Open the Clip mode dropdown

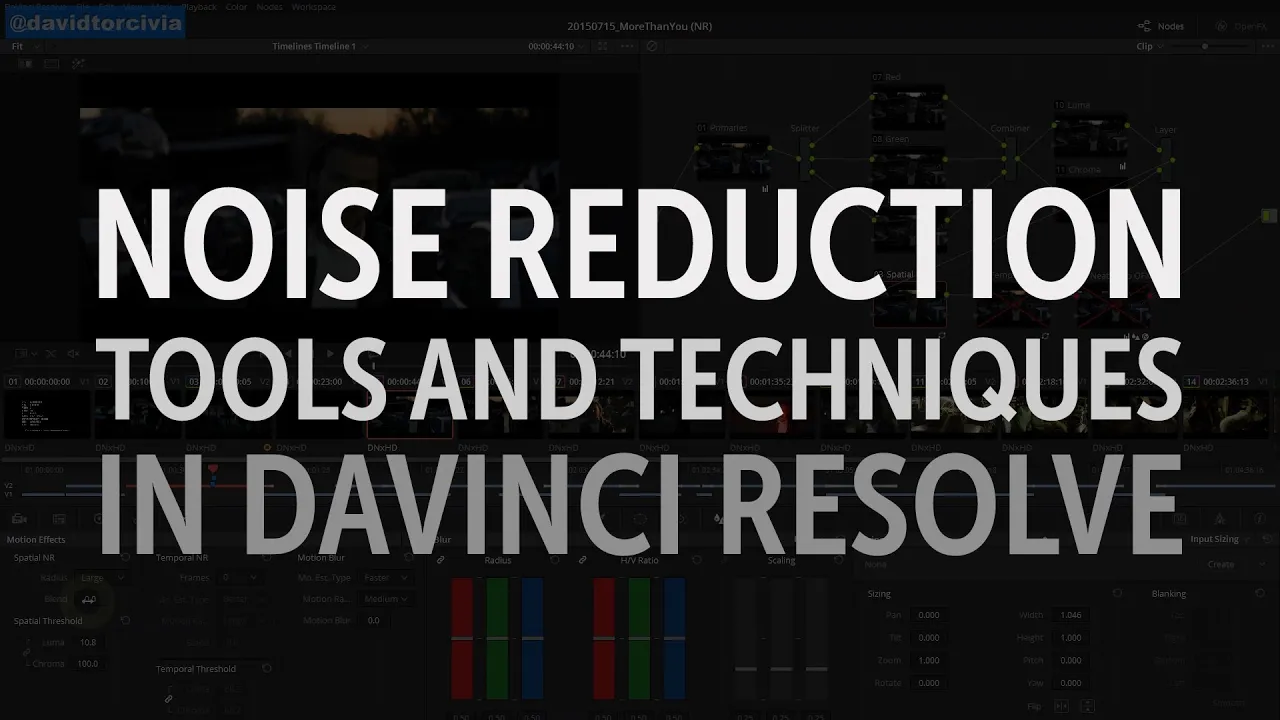1150,46
